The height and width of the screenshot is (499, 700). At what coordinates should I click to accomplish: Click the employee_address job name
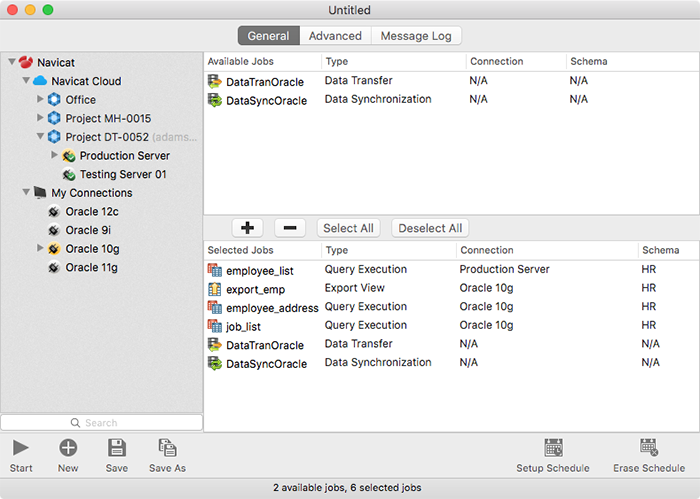272,308
